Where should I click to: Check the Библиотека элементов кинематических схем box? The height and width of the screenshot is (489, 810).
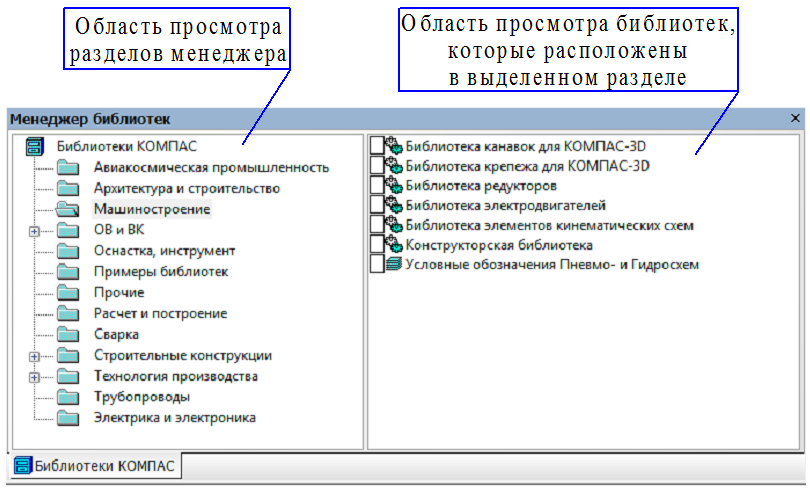(377, 225)
